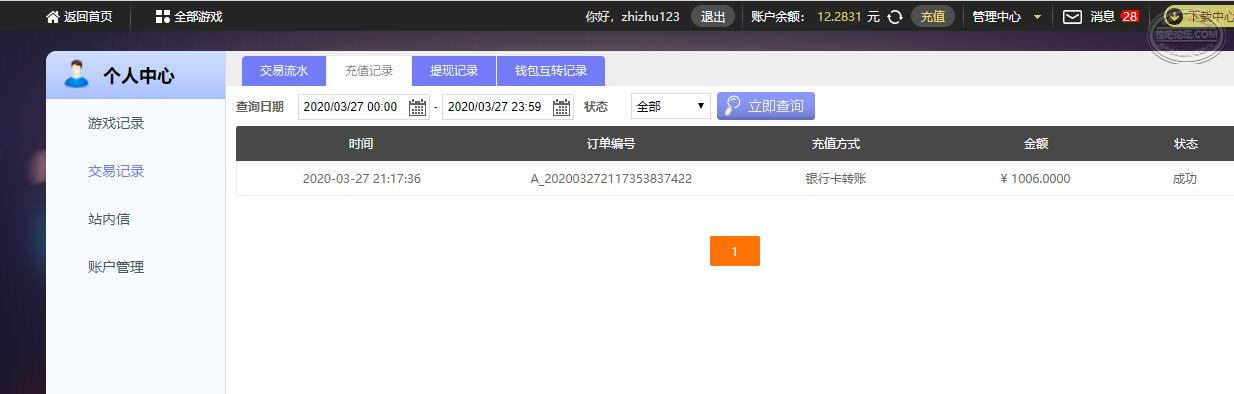This screenshot has width=1234, height=394.
Task: Open the start date calendar icon
Action: click(x=418, y=107)
